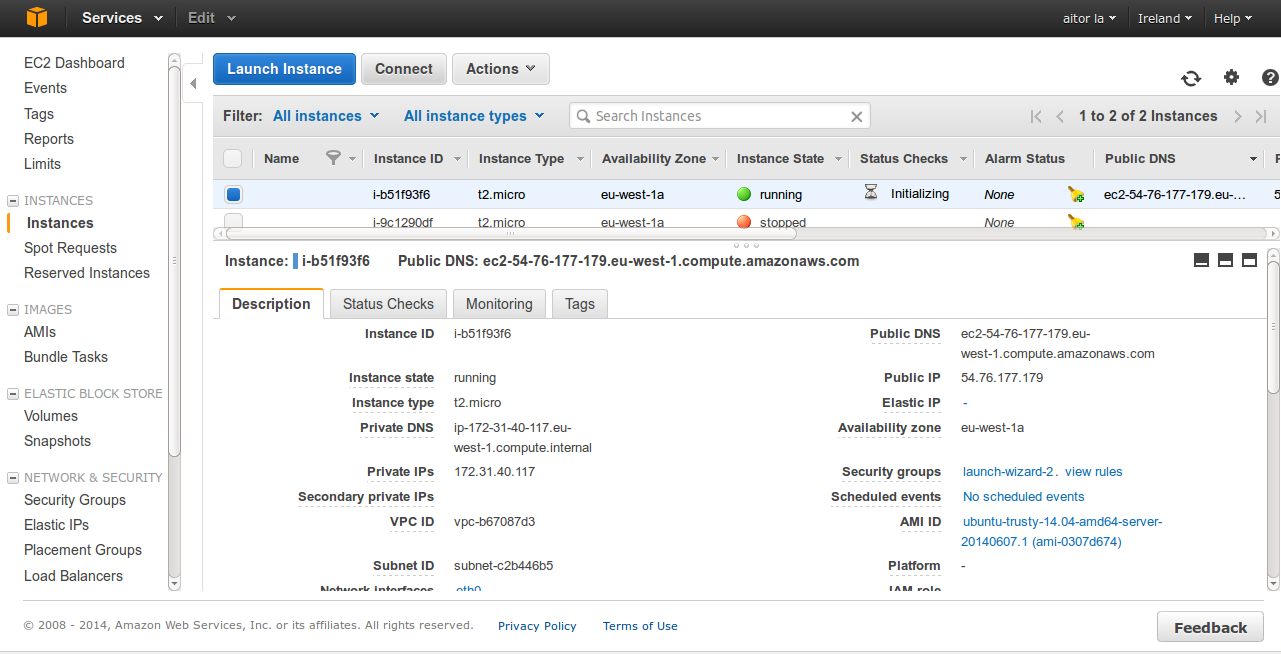The height and width of the screenshot is (654, 1281).
Task: Expand the Ireland region menu
Action: tap(1164, 18)
